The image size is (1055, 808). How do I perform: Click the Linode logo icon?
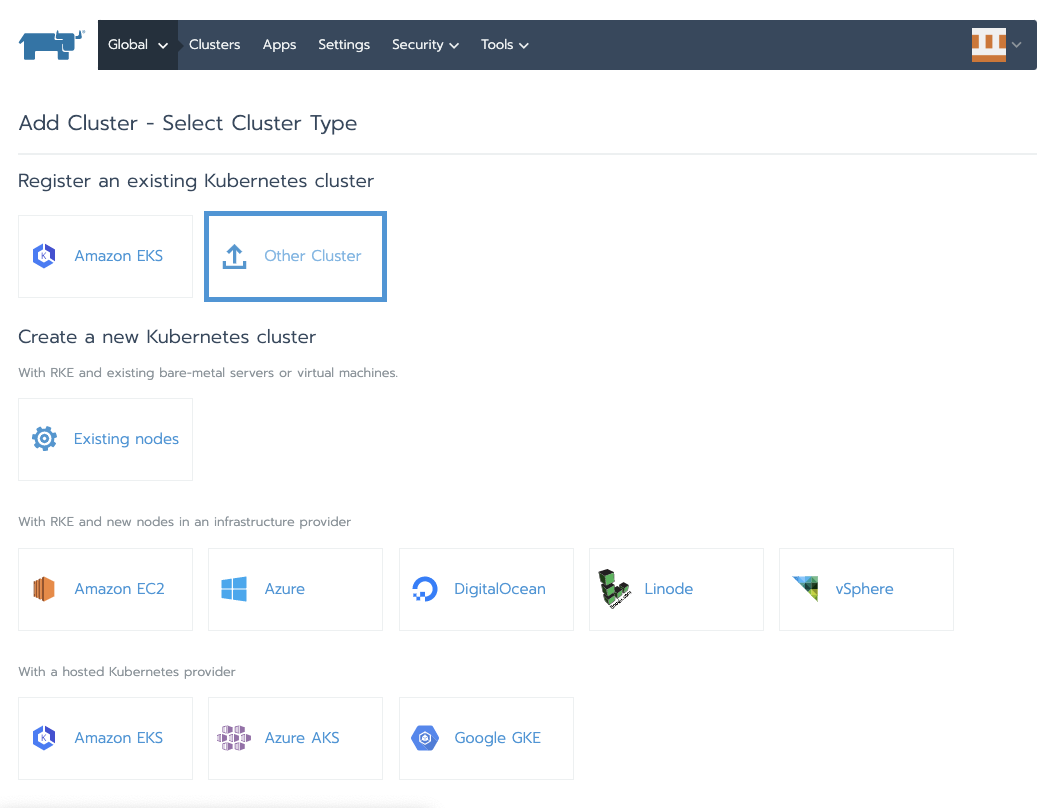(x=614, y=589)
